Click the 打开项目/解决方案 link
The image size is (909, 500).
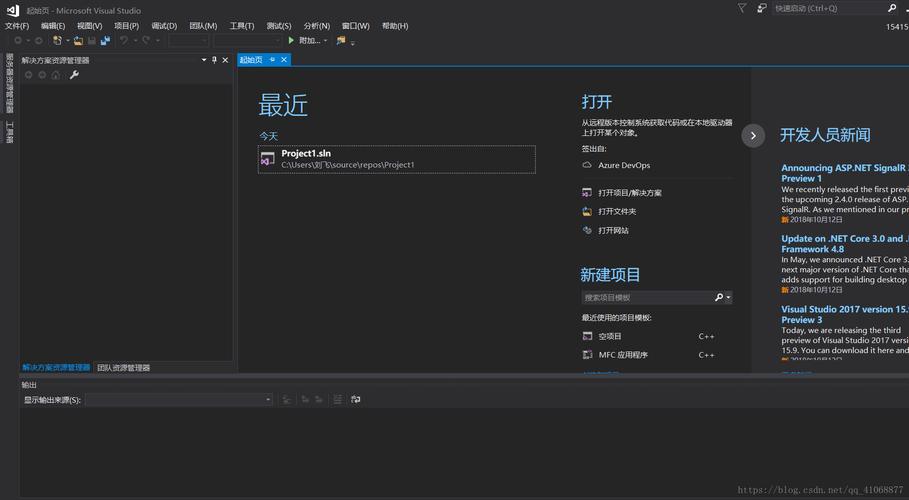click(630, 193)
